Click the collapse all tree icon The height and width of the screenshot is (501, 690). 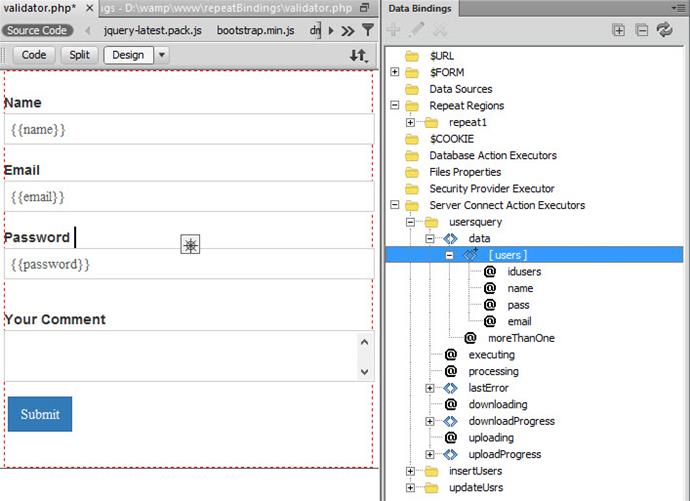[x=642, y=30]
